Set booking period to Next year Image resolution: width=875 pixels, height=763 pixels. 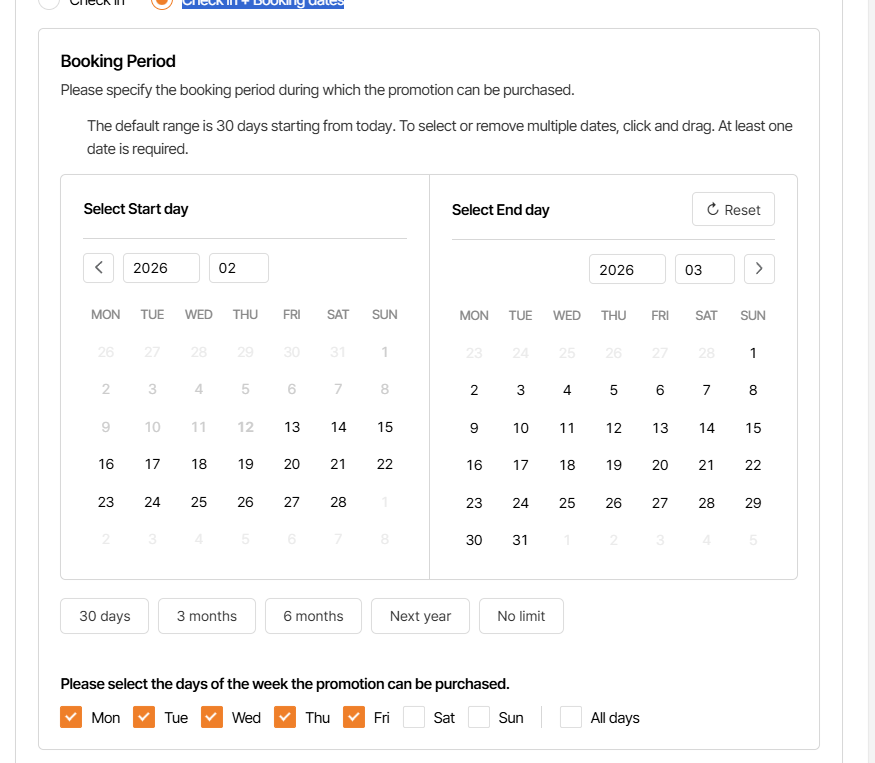tap(420, 616)
